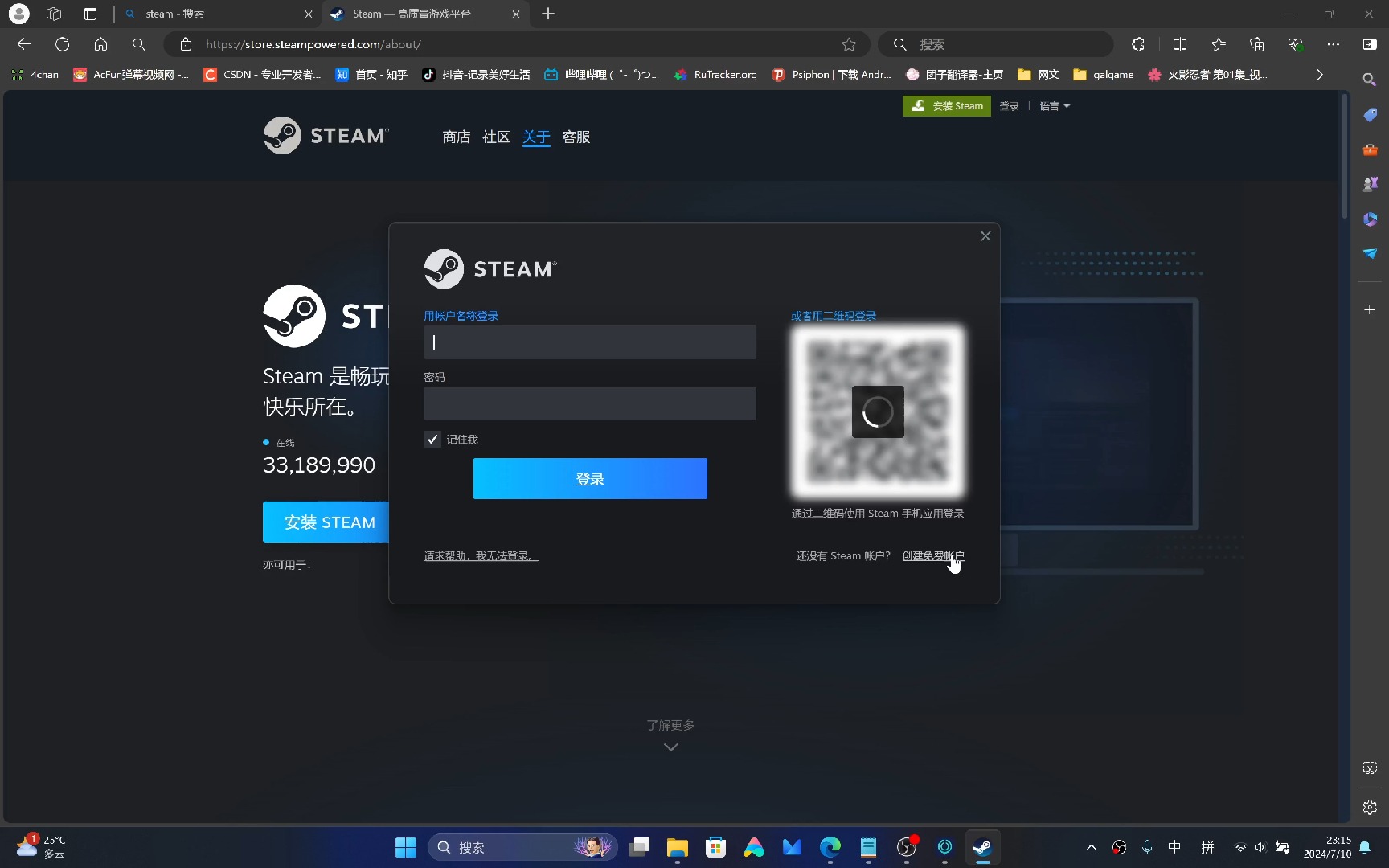The width and height of the screenshot is (1389, 868).
Task: Click the Steam logo in header
Action: pos(326,136)
